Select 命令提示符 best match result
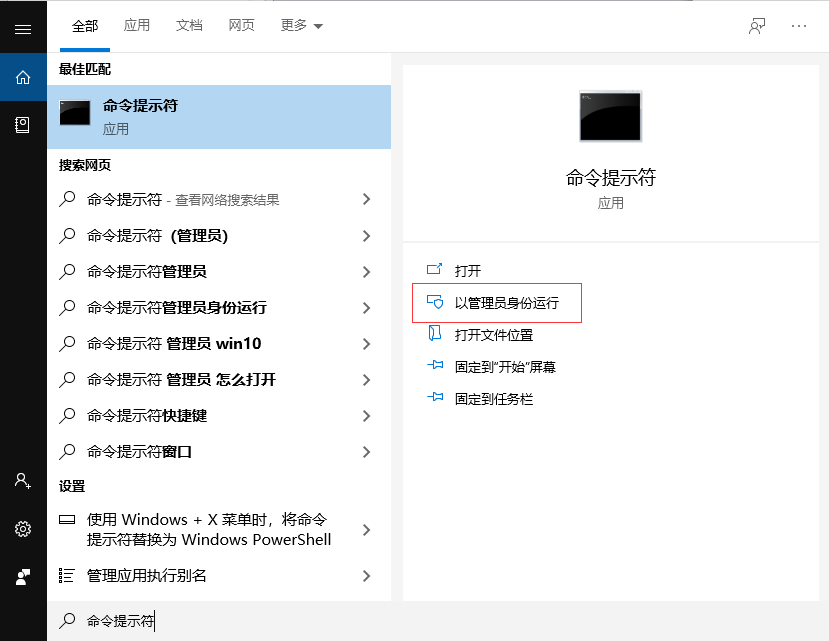This screenshot has height=641, width=829. click(x=219, y=117)
